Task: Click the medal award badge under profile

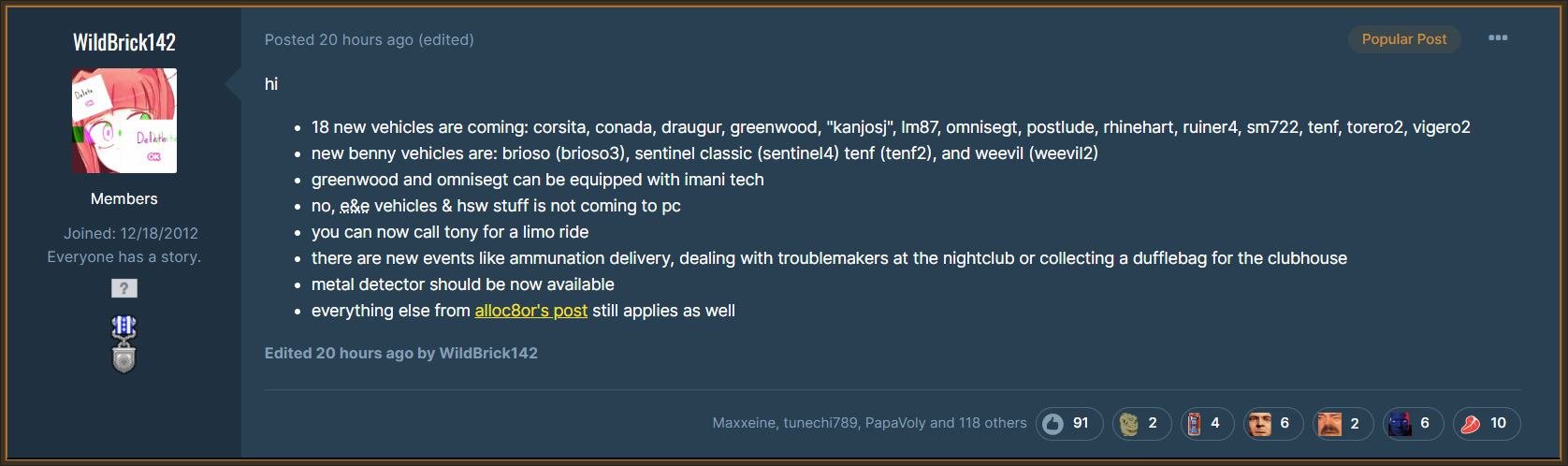Action: [x=123, y=343]
